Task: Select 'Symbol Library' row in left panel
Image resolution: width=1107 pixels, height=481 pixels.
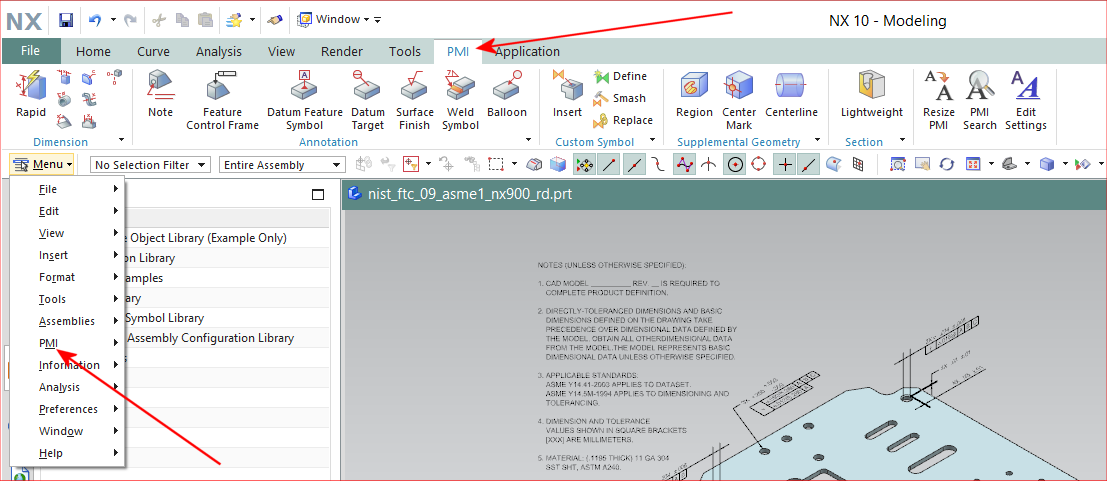Action: point(165,318)
